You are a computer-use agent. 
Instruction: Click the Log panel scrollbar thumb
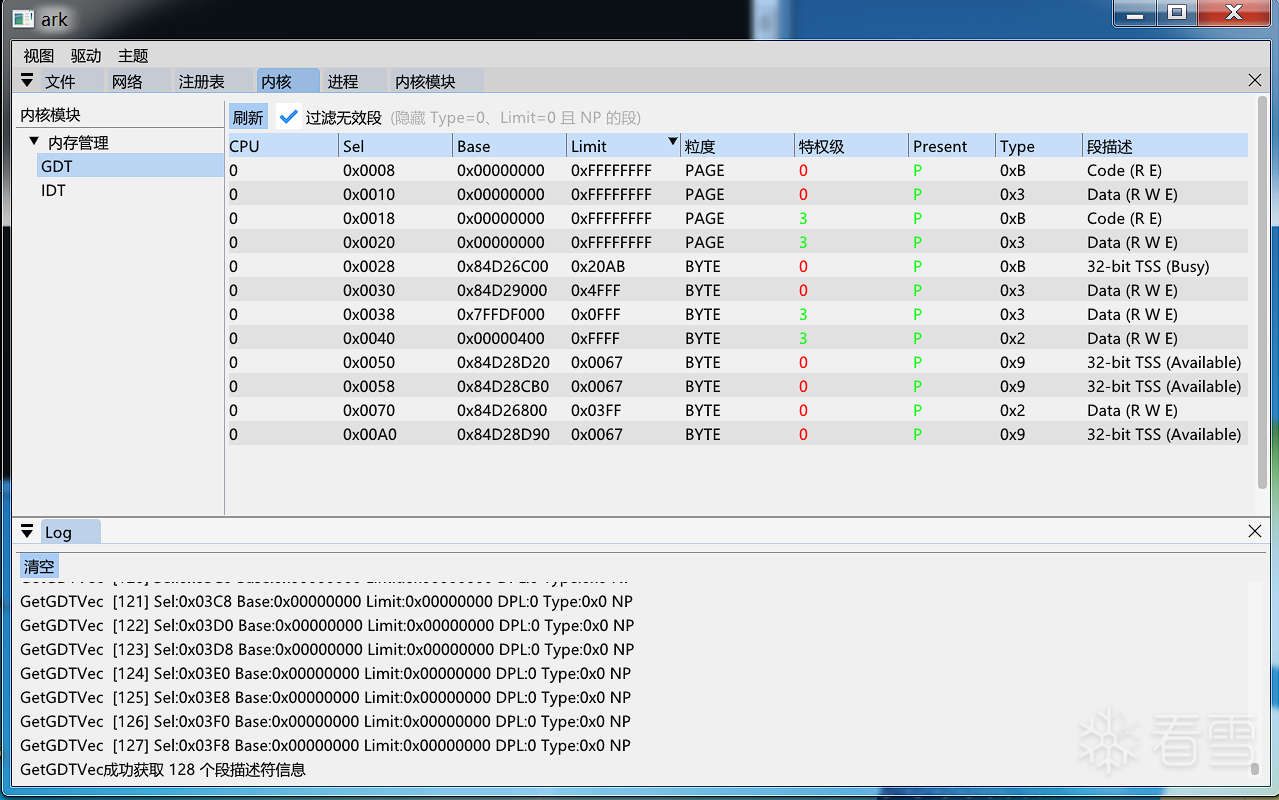[1254, 768]
